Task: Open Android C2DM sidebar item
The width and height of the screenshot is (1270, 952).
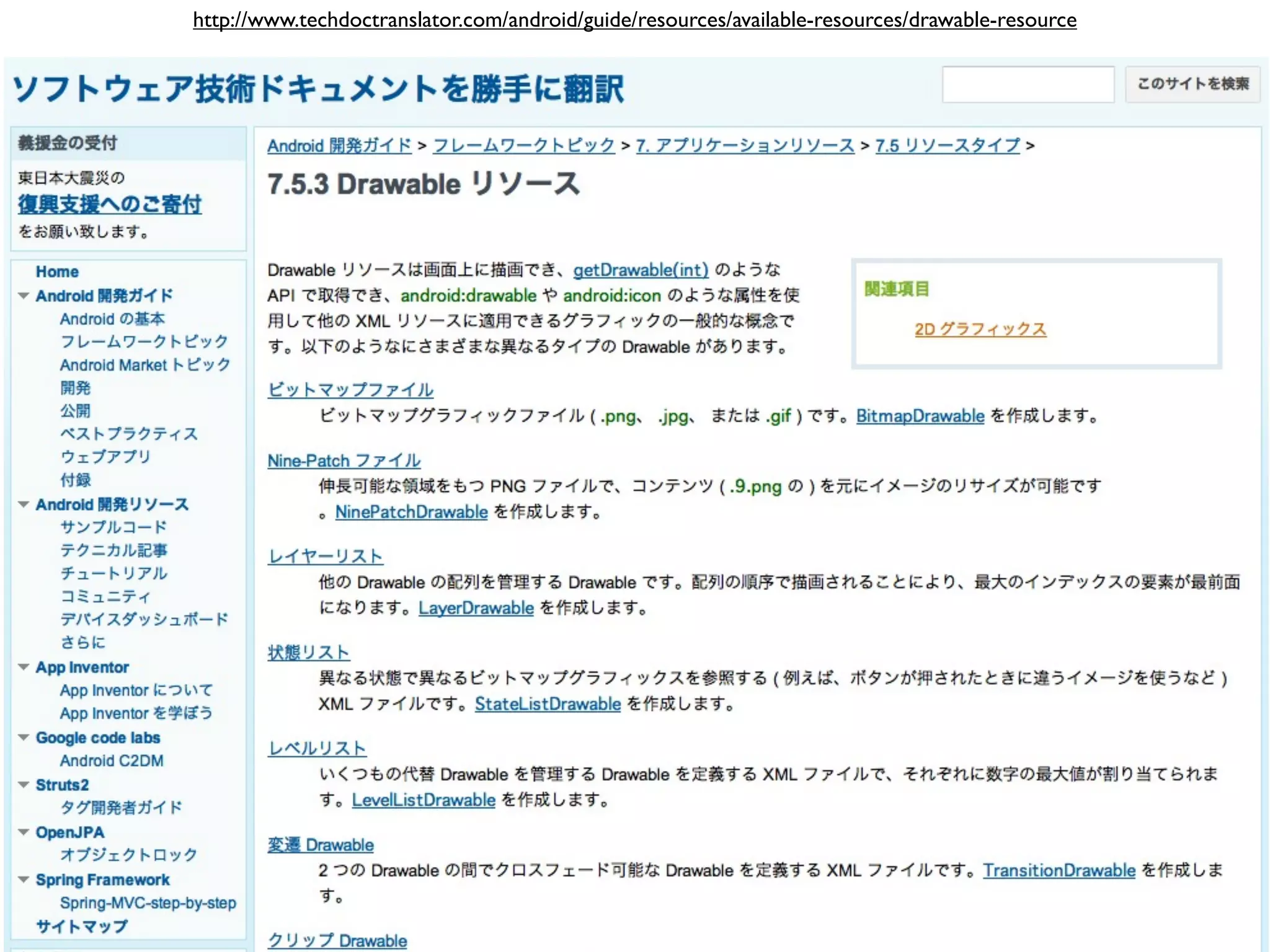Action: pos(112,760)
